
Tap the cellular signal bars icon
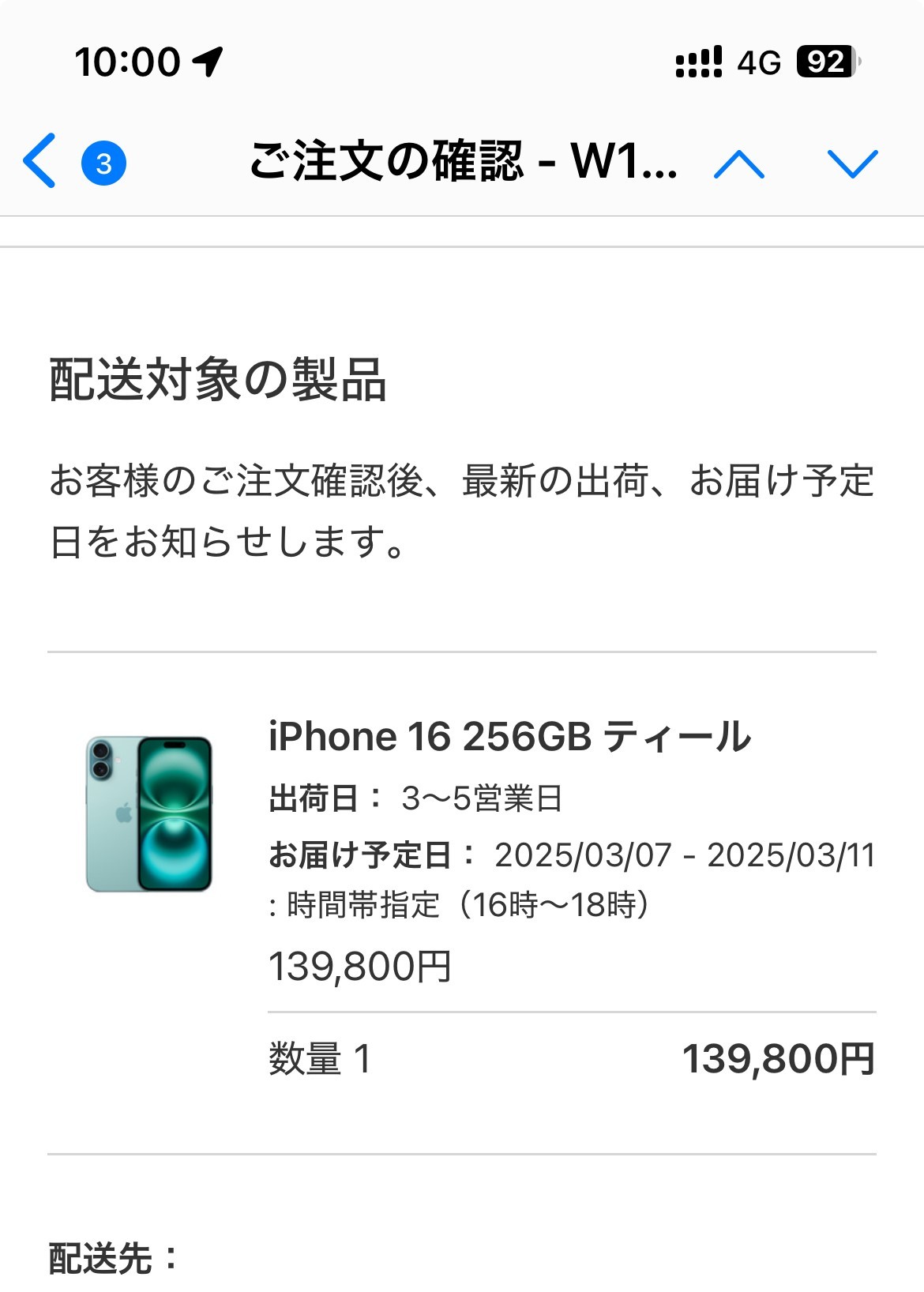699,62
